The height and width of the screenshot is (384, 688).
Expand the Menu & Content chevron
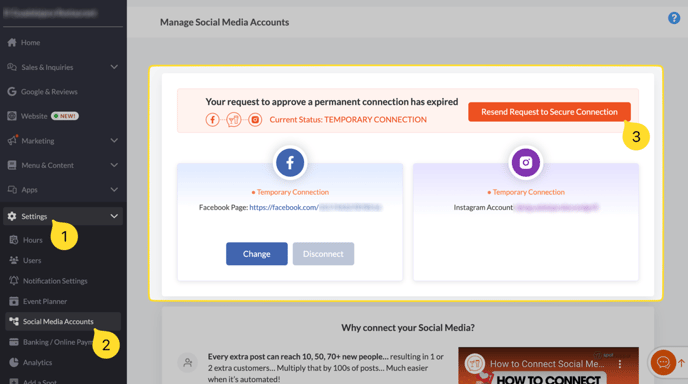(x=114, y=165)
